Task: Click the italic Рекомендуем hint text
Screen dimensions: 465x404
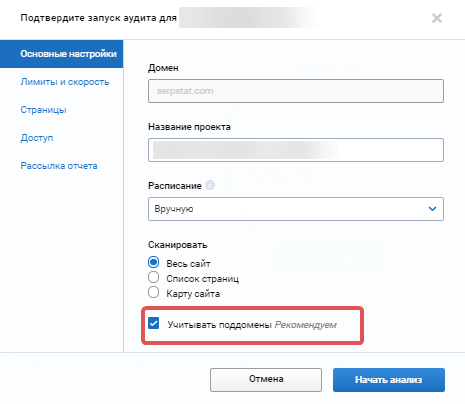Action: pos(306,325)
